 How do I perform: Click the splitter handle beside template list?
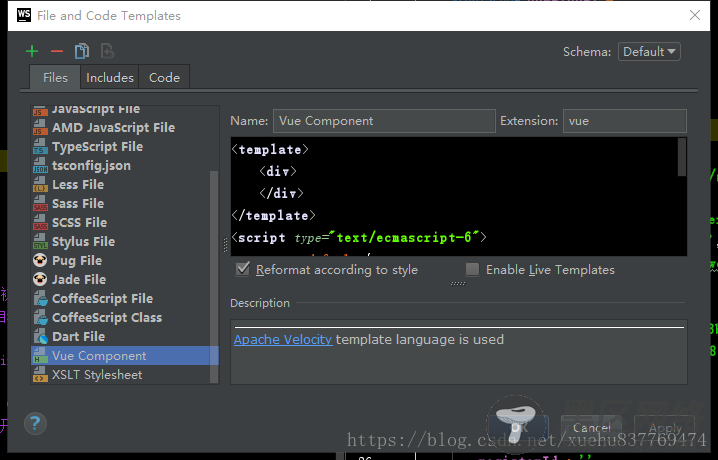225,245
